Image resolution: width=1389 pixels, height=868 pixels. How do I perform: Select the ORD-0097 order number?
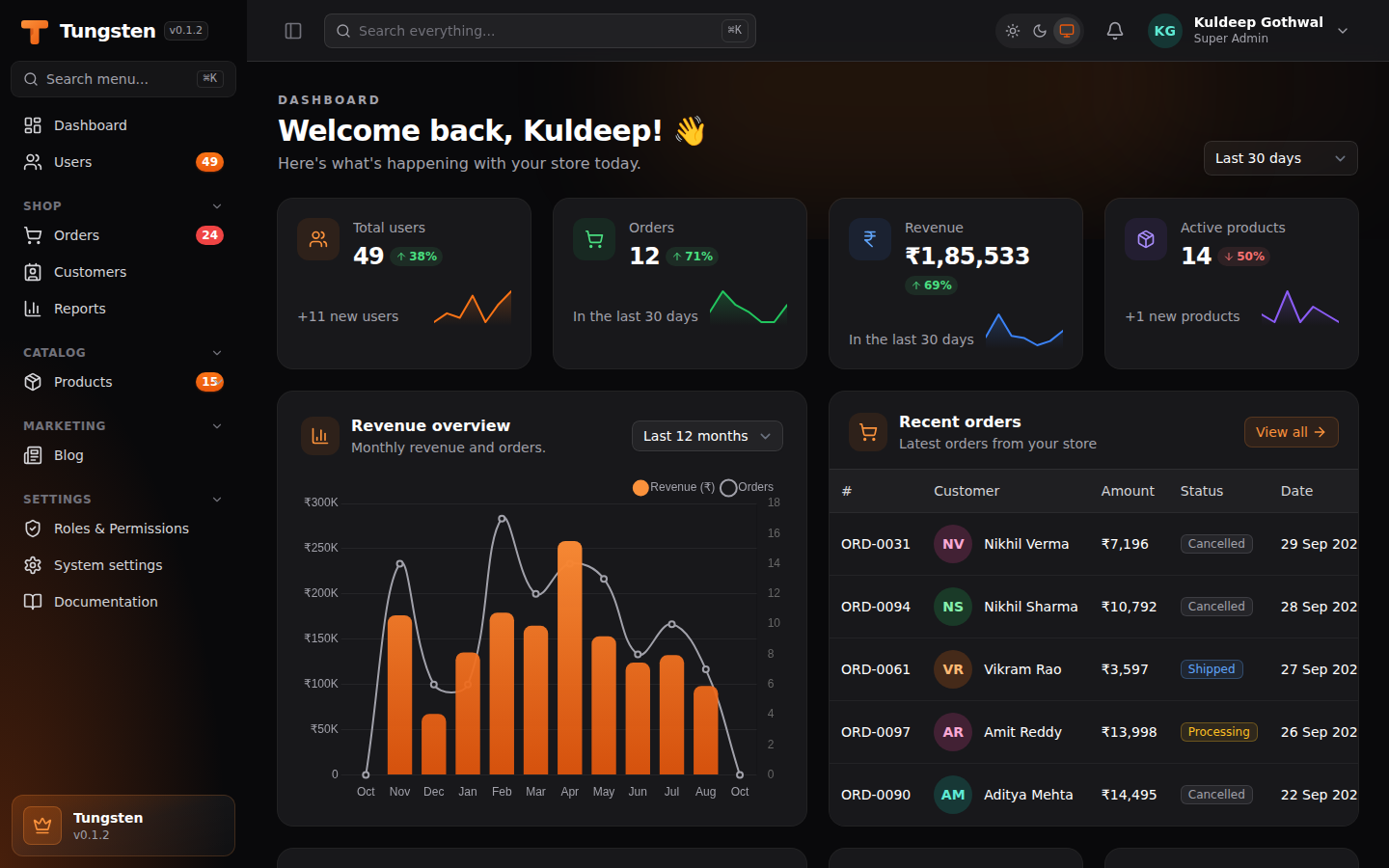pos(876,732)
